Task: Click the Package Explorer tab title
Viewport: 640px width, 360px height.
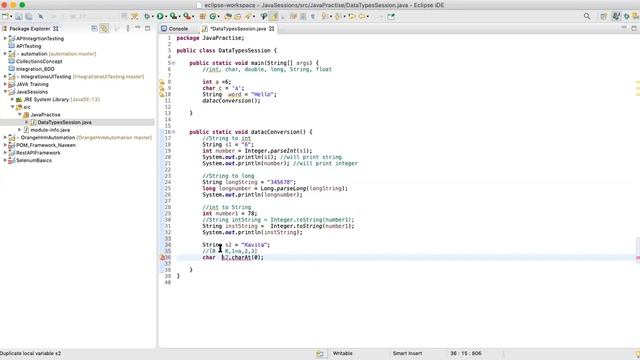Action: click(30, 29)
